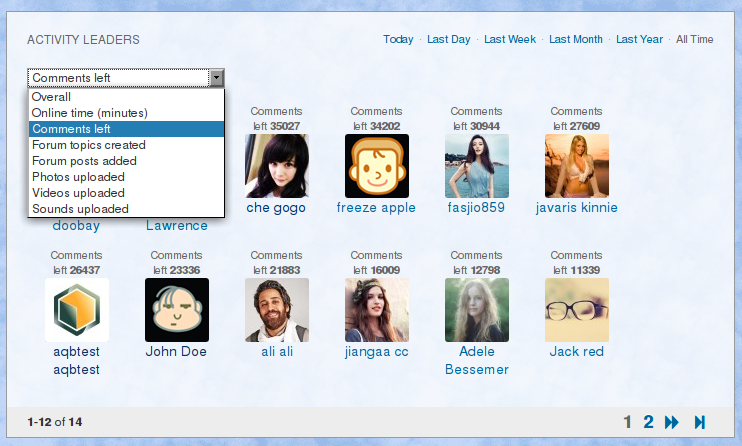The height and width of the screenshot is (446, 742).
Task: Collapse the Comments left dropdown arrow
Action: 216,78
